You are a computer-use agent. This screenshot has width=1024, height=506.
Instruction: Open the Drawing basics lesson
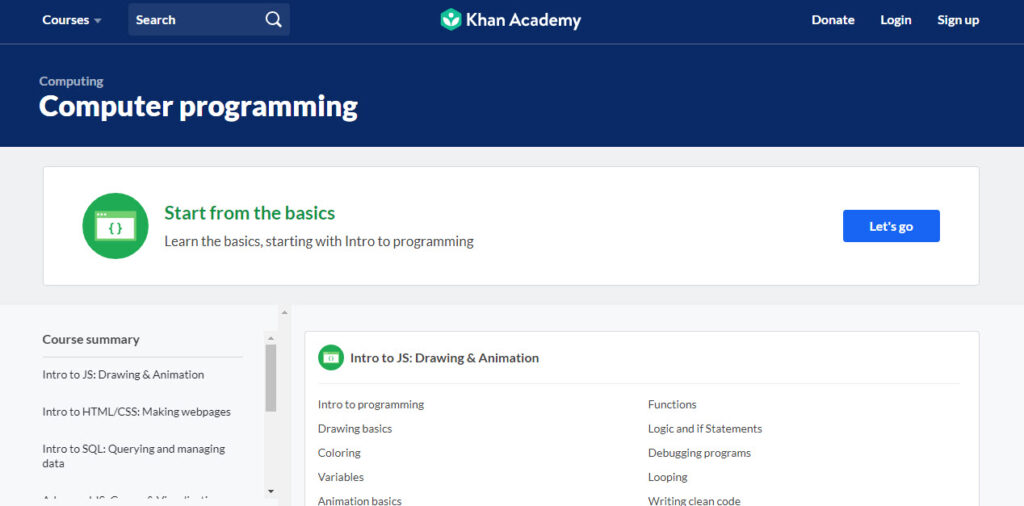coord(355,428)
